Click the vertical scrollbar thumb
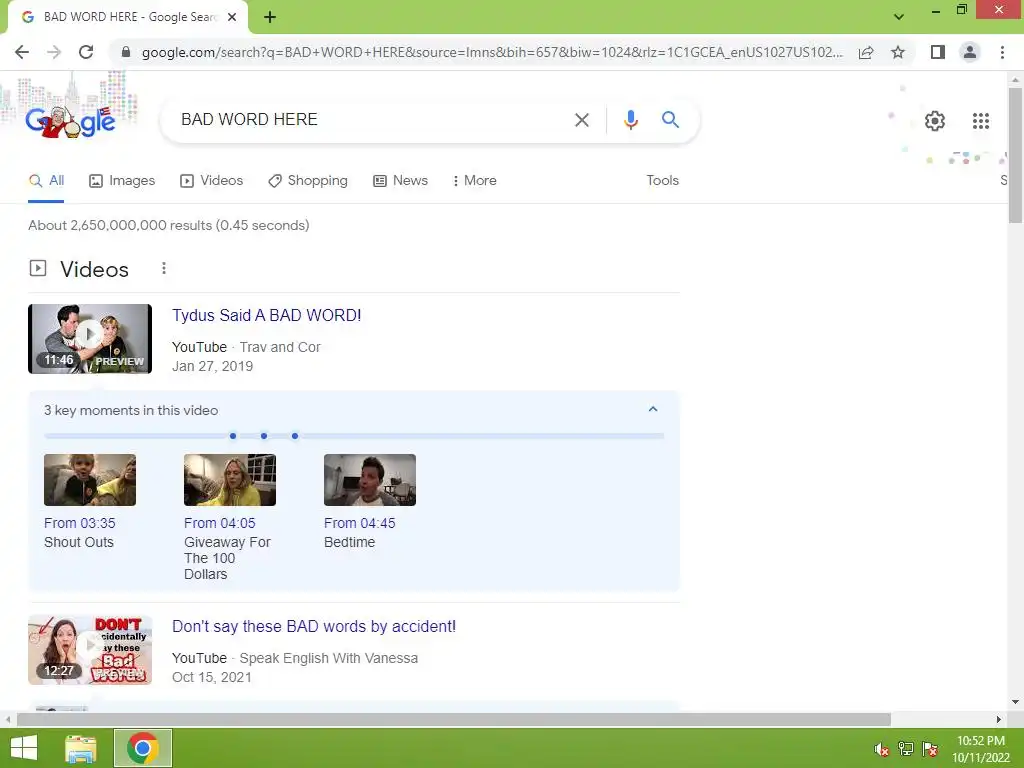Image resolution: width=1024 pixels, height=768 pixels. coord(1015,155)
